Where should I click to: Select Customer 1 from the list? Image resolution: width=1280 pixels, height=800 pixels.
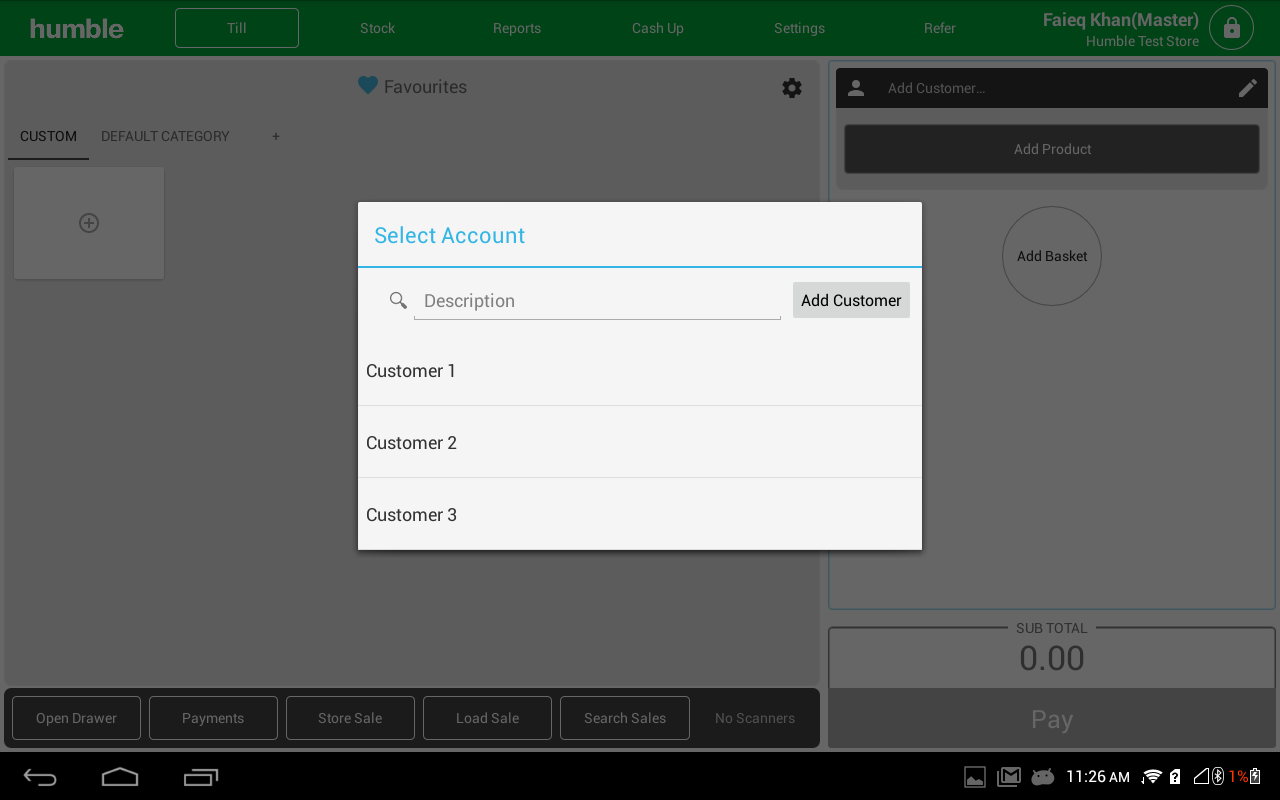click(x=640, y=371)
